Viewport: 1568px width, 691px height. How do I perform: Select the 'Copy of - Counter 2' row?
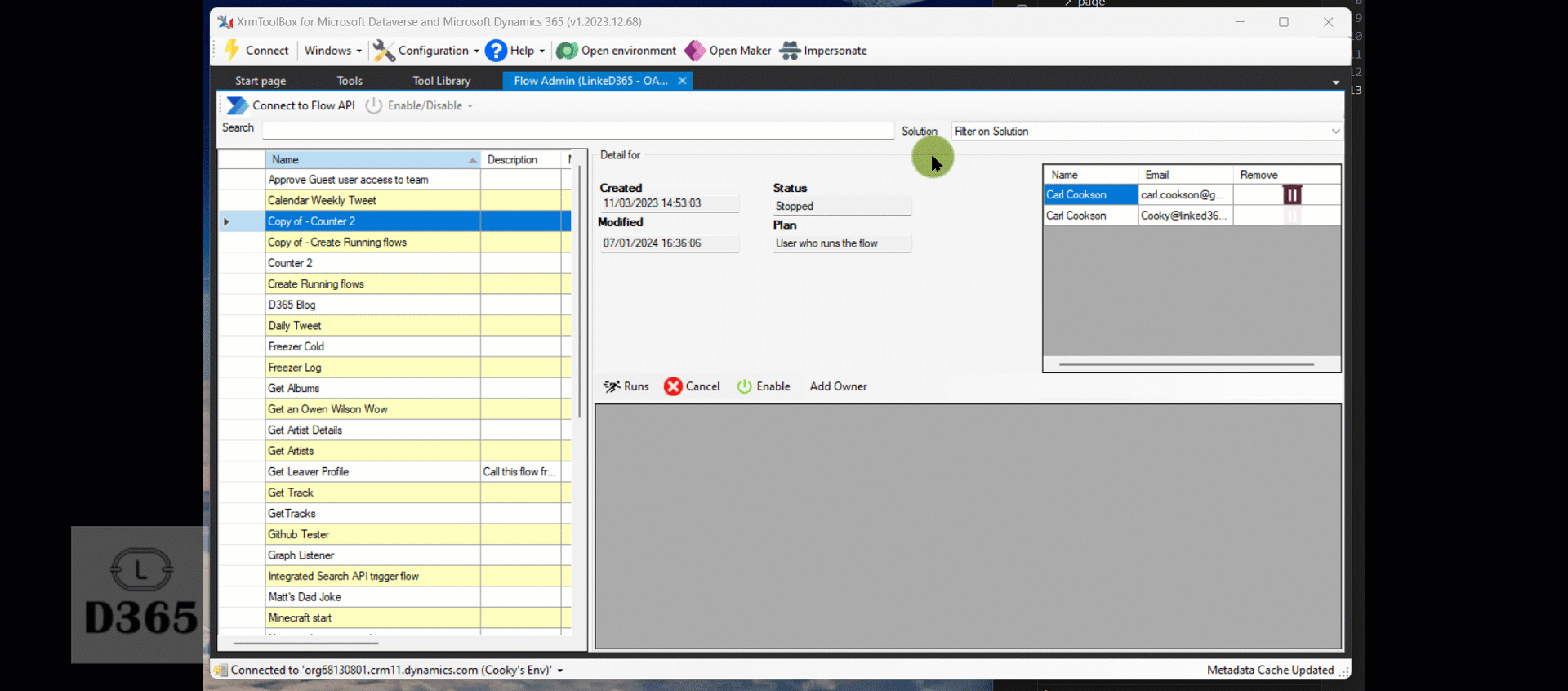click(372, 221)
